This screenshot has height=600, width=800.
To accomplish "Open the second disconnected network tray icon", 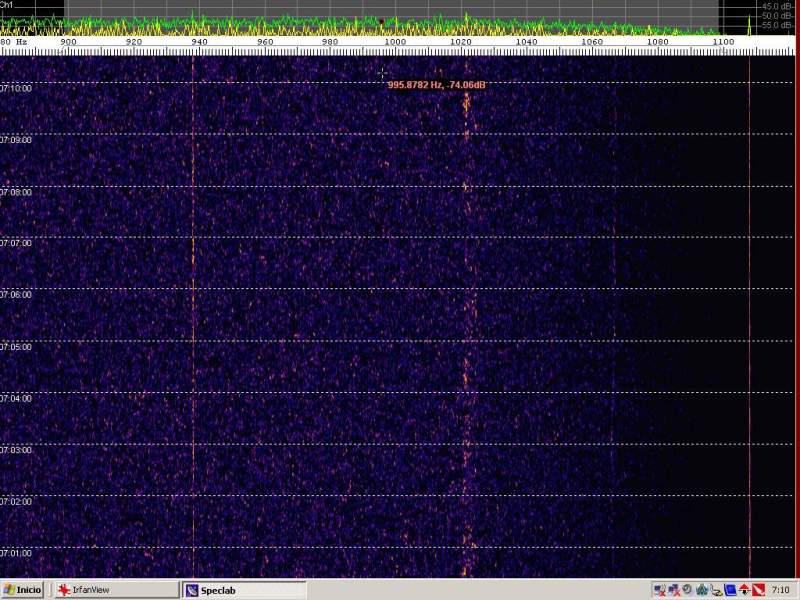I will click(674, 590).
